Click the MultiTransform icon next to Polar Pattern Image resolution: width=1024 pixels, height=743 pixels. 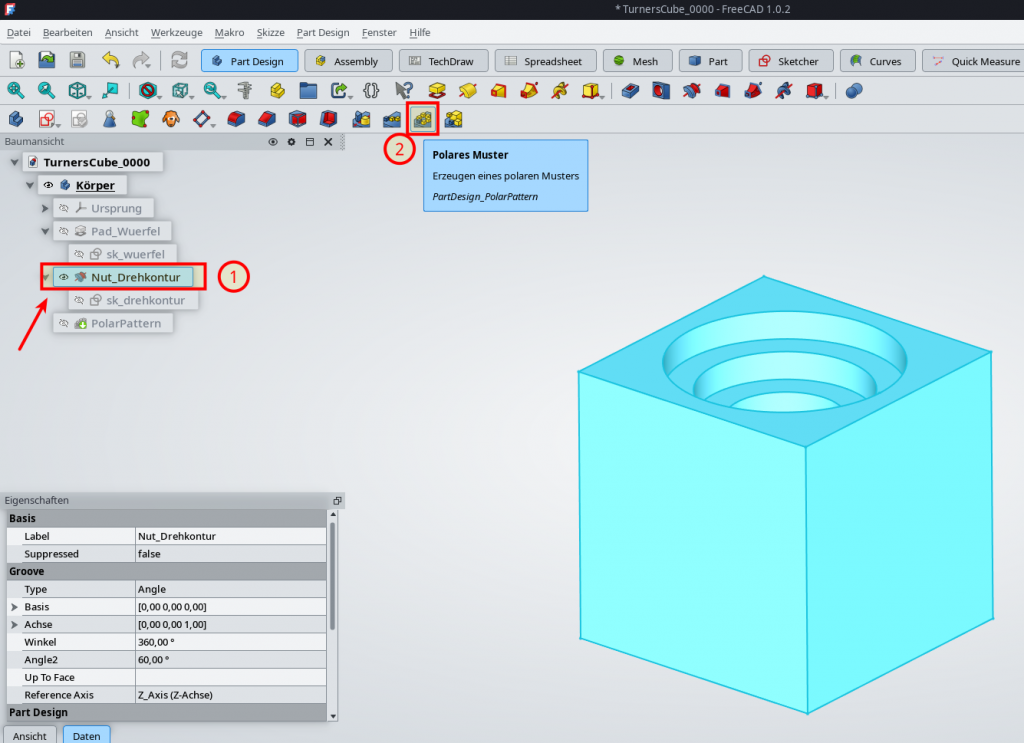454,120
